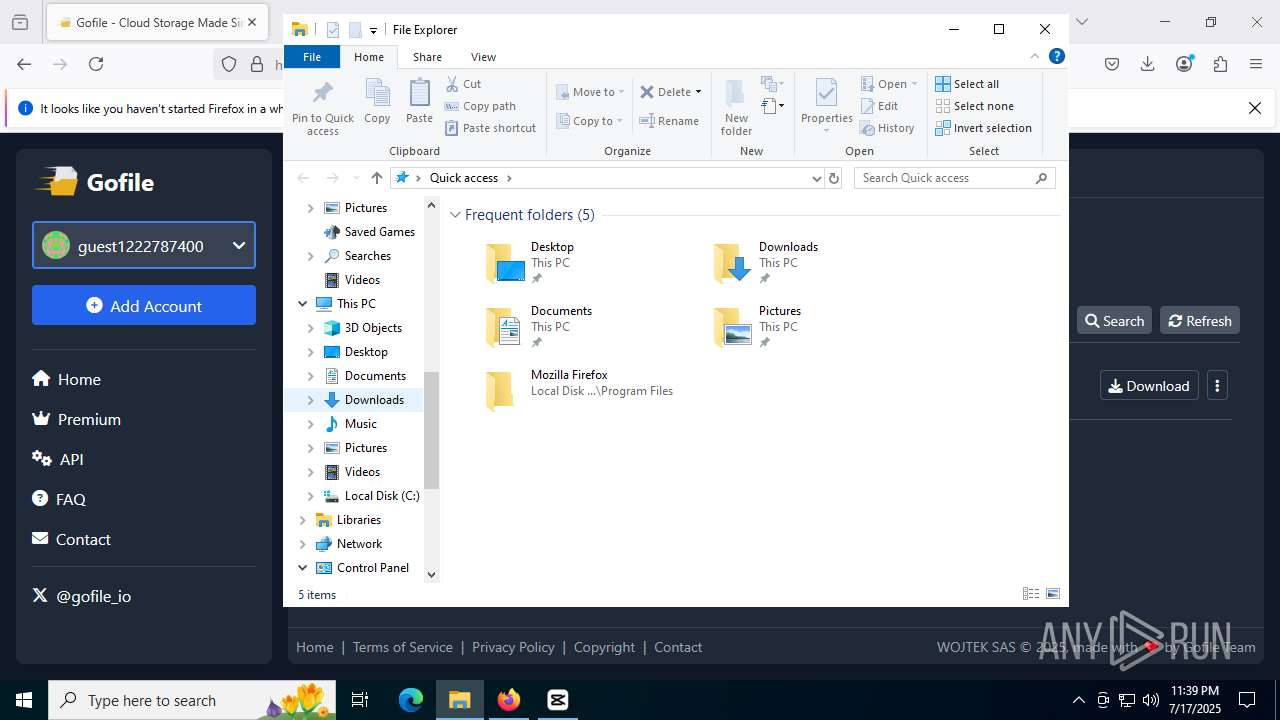Open the address bar history dropdown

pyautogui.click(x=817, y=178)
